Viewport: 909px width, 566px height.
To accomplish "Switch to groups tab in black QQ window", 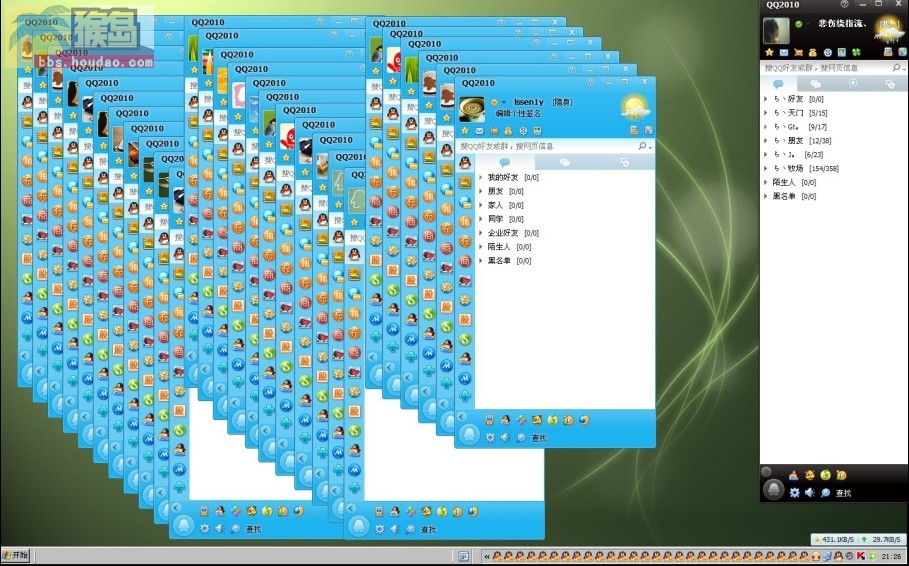I will pyautogui.click(x=816, y=84).
